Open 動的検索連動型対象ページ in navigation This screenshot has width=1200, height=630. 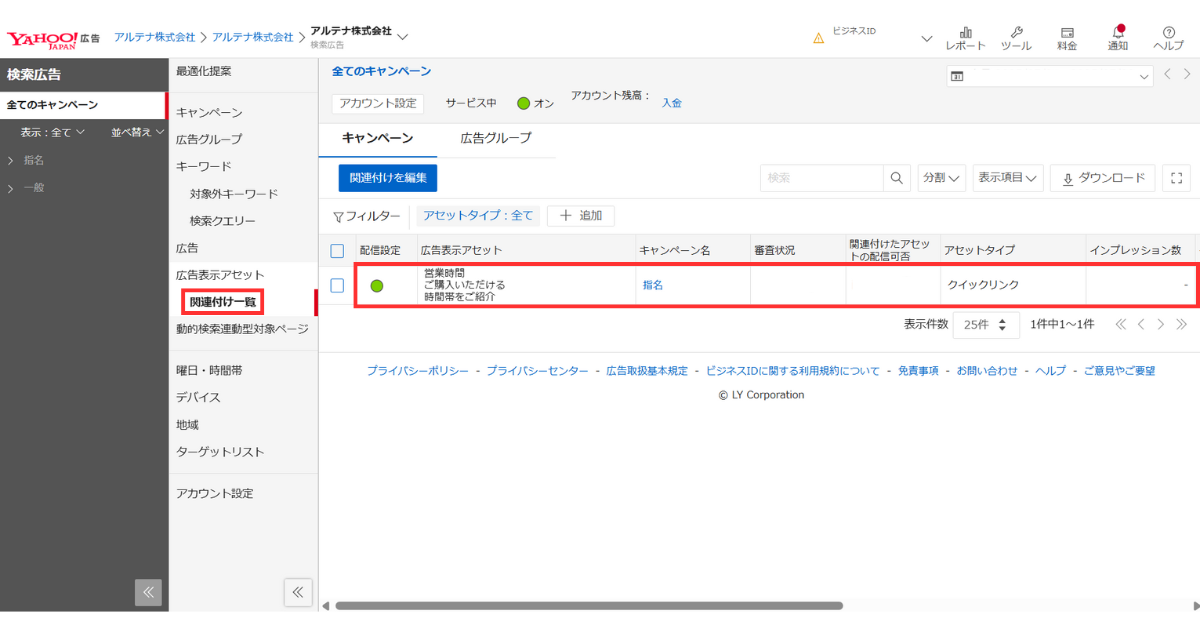click(242, 328)
